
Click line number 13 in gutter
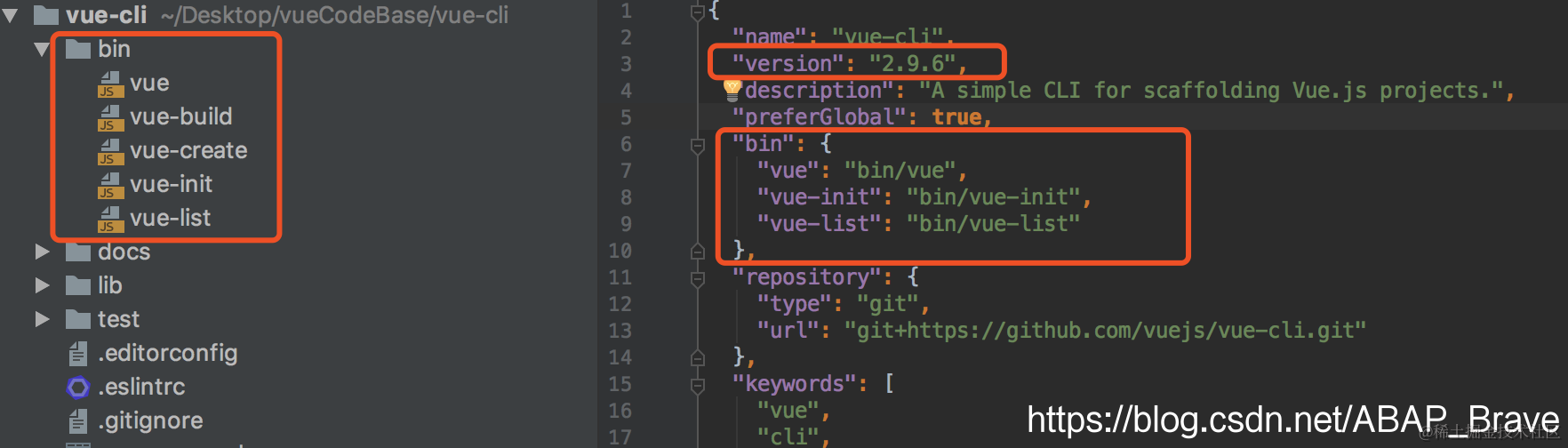click(620, 332)
